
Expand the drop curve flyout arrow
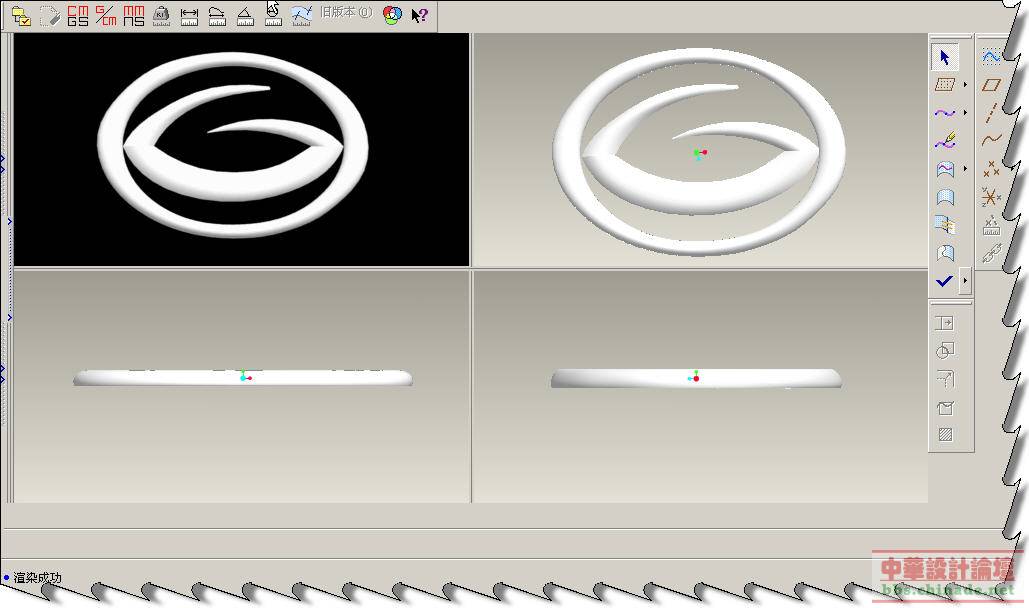click(965, 169)
